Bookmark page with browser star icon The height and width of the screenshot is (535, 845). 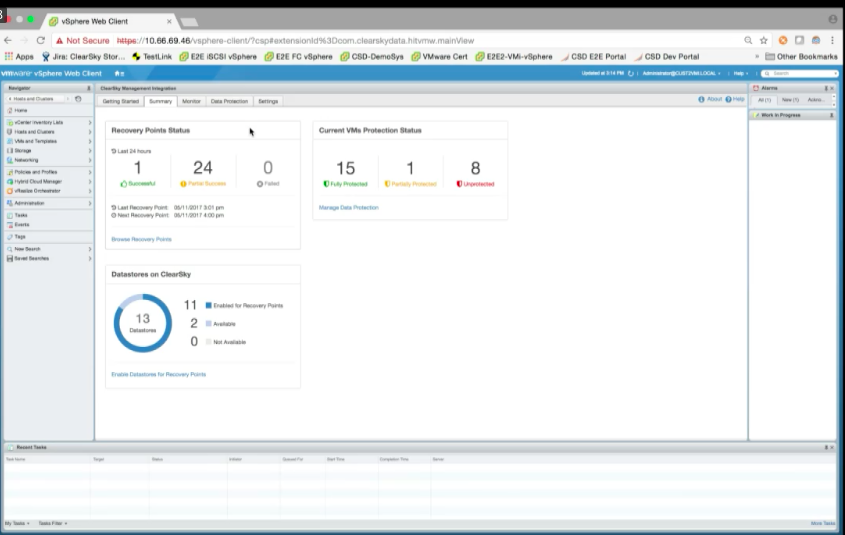764,40
